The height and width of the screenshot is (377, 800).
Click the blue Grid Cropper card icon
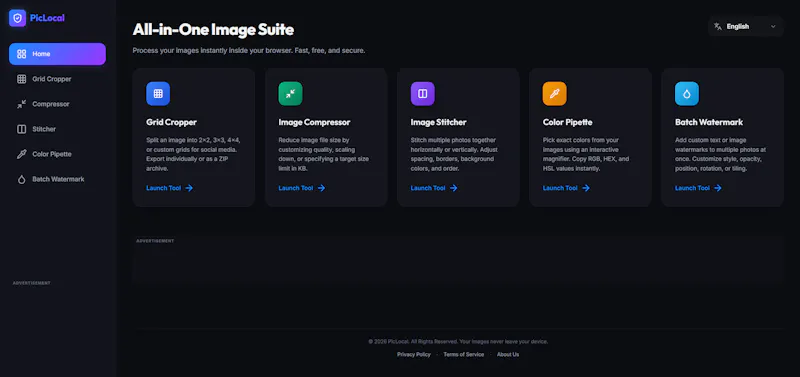[x=158, y=94]
